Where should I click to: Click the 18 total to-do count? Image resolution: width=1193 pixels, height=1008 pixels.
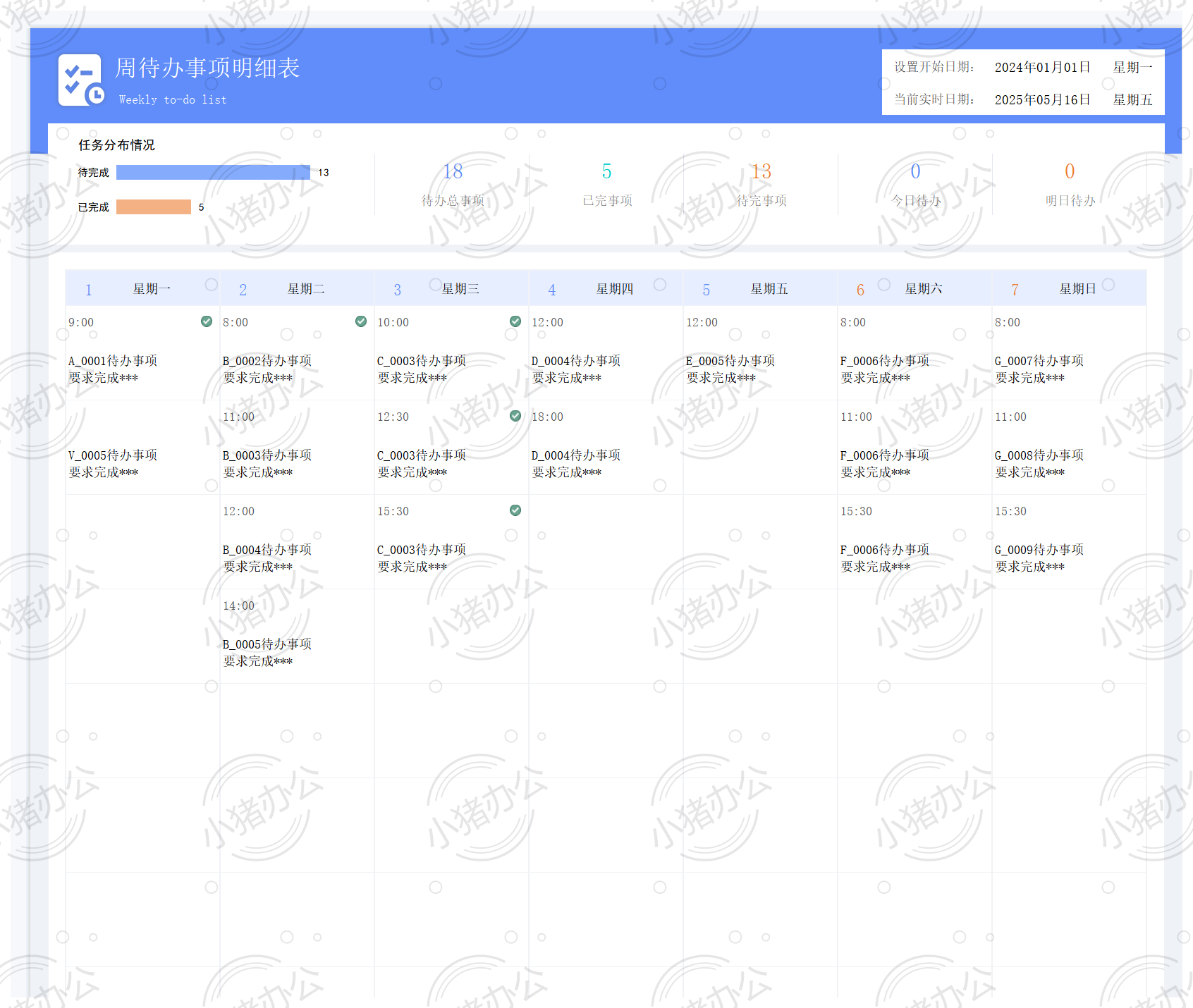453,171
